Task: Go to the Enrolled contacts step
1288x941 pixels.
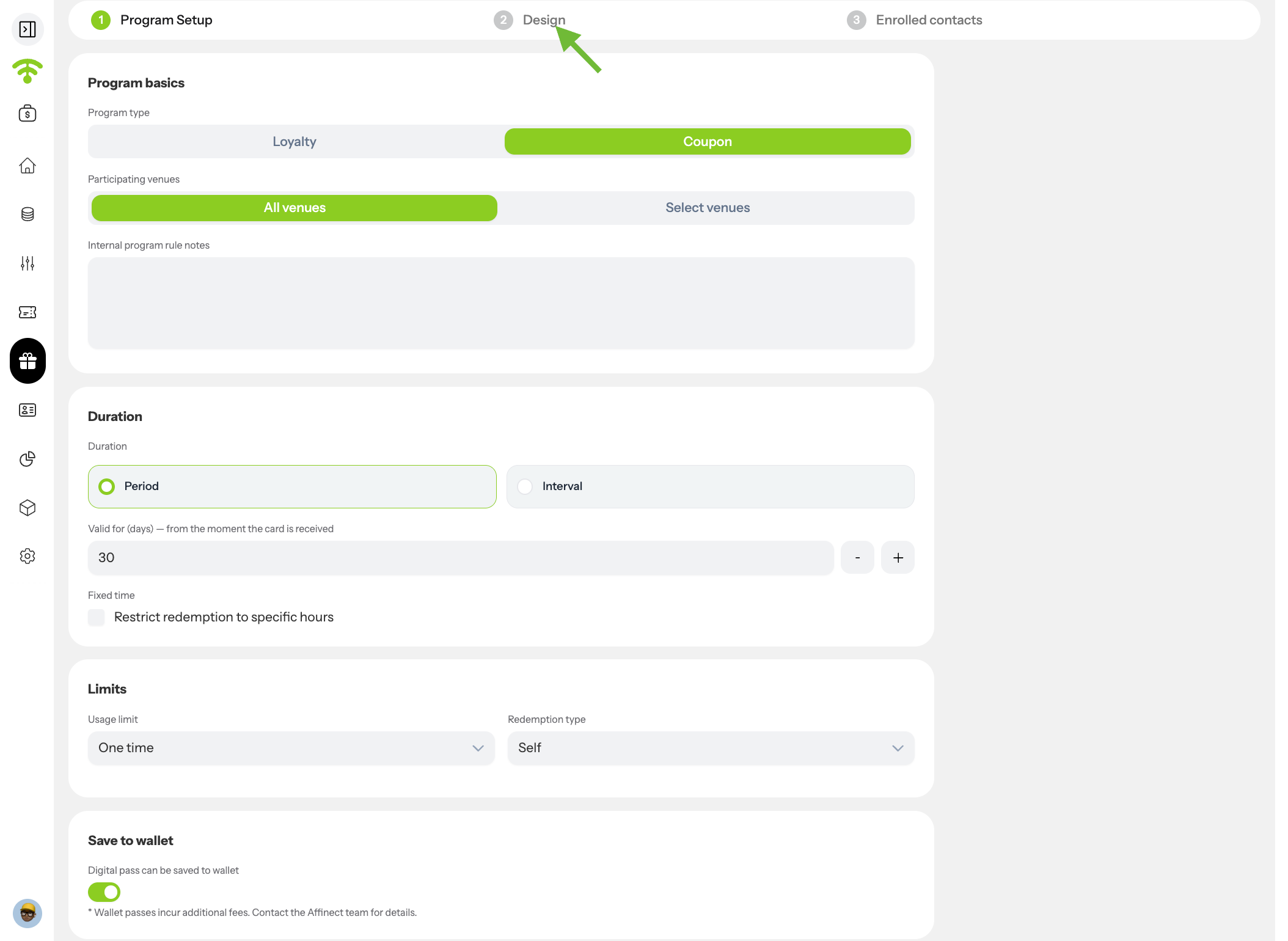Action: [914, 20]
